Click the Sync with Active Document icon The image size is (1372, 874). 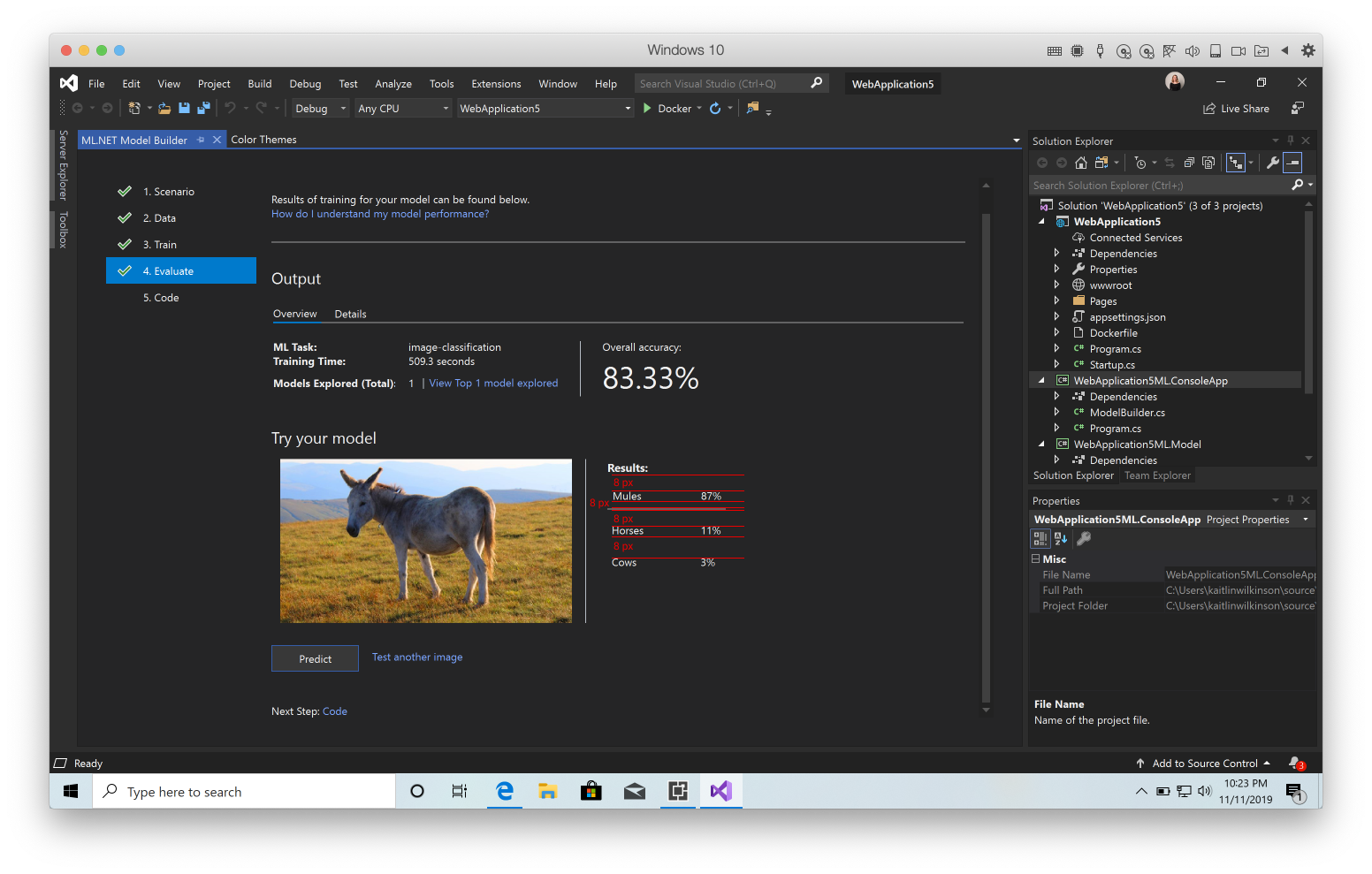(1170, 162)
